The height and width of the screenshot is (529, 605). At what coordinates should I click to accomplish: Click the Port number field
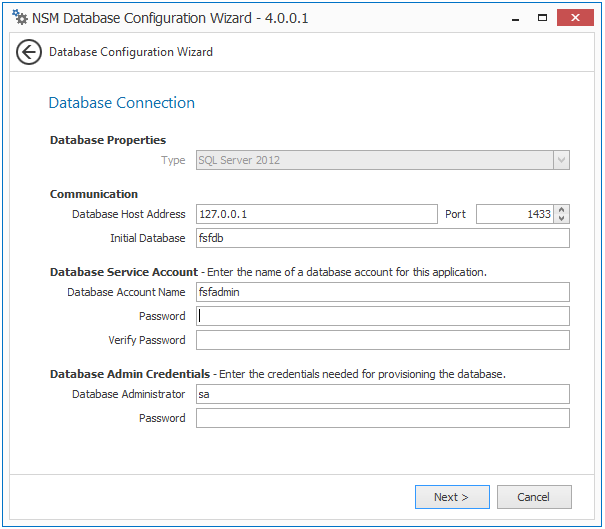tap(514, 214)
